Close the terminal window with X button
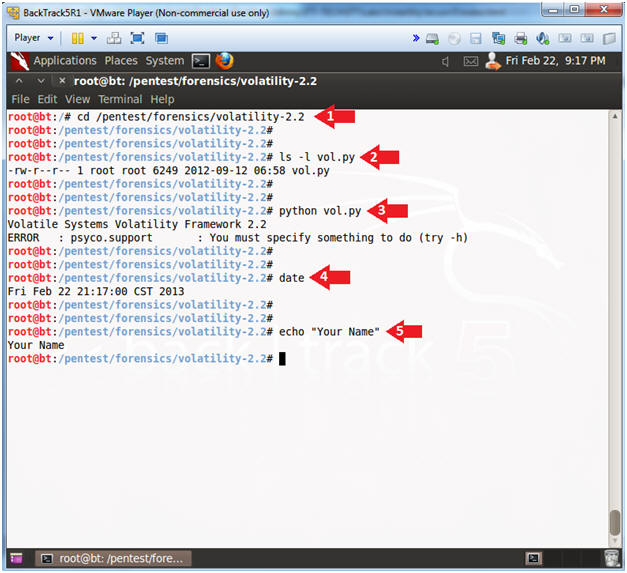 click(x=62, y=81)
